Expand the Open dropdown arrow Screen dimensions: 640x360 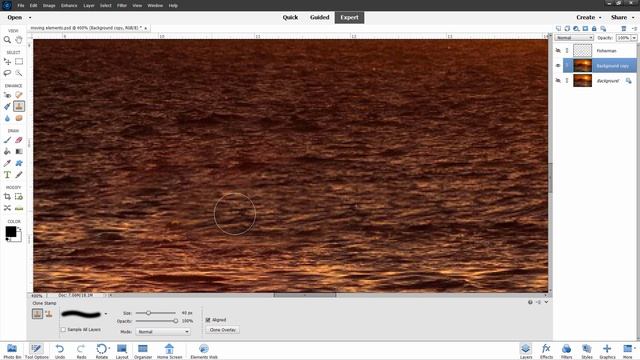pyautogui.click(x=30, y=18)
